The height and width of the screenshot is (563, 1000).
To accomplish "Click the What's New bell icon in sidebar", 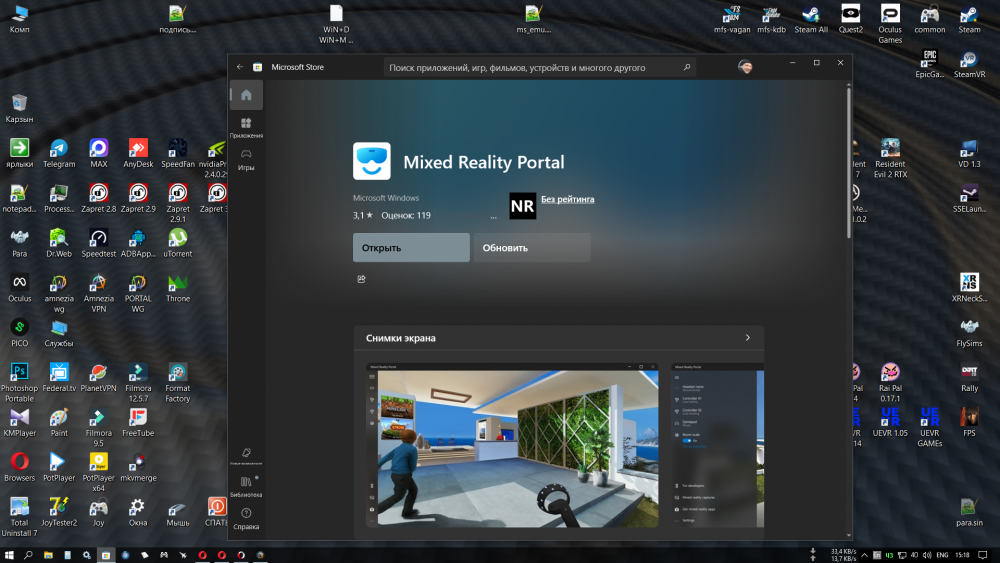I will point(246,455).
